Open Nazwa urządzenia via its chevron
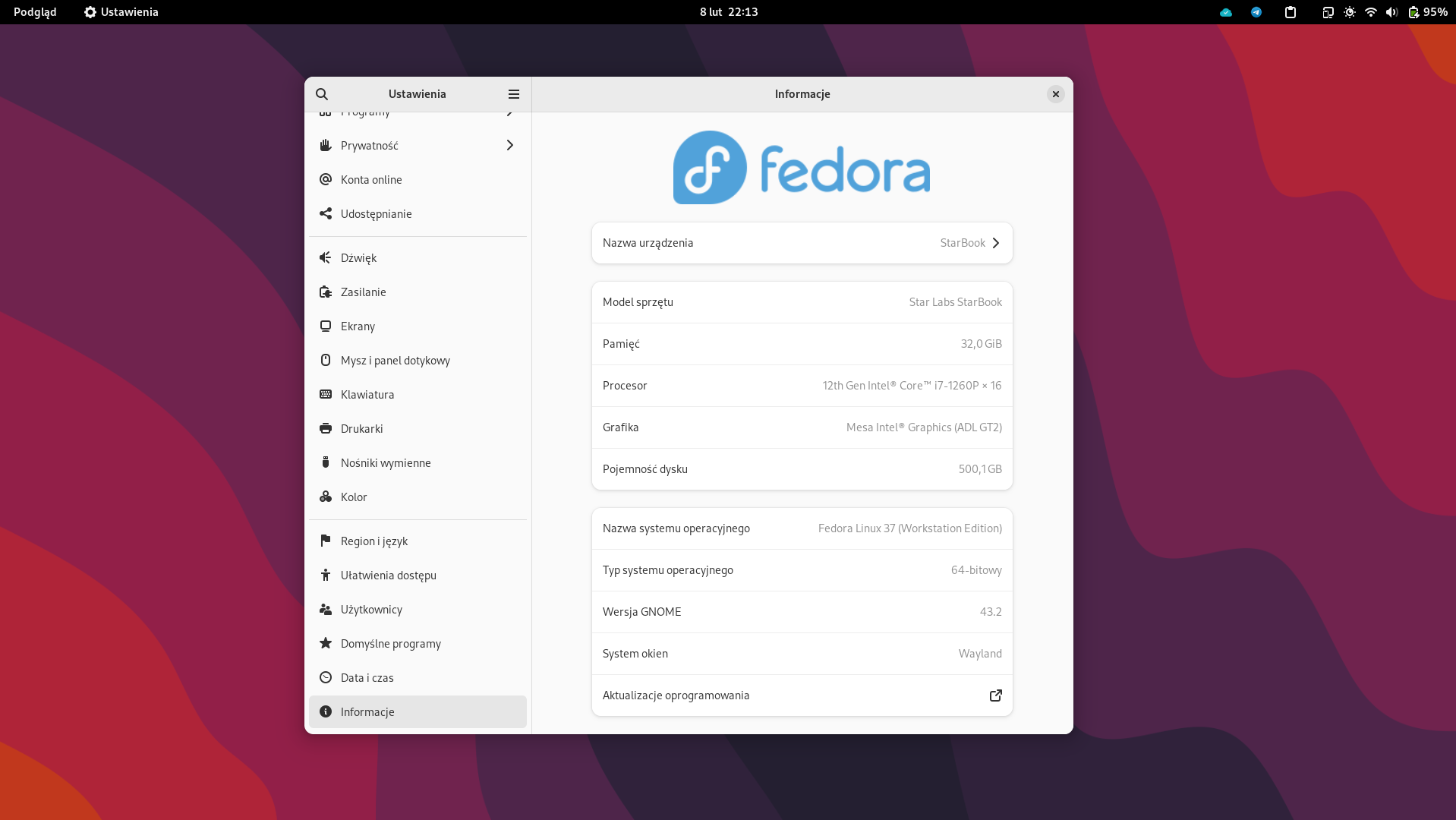The height and width of the screenshot is (820, 1456). 995,243
